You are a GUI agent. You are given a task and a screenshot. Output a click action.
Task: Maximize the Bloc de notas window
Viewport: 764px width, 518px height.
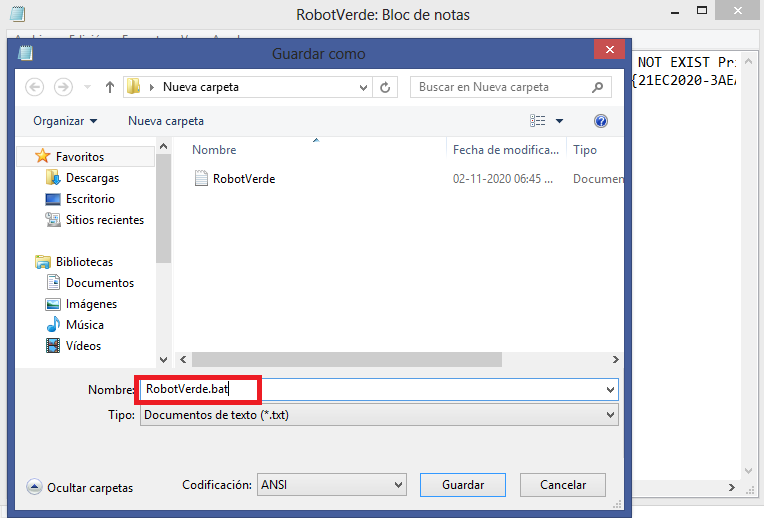coord(702,10)
